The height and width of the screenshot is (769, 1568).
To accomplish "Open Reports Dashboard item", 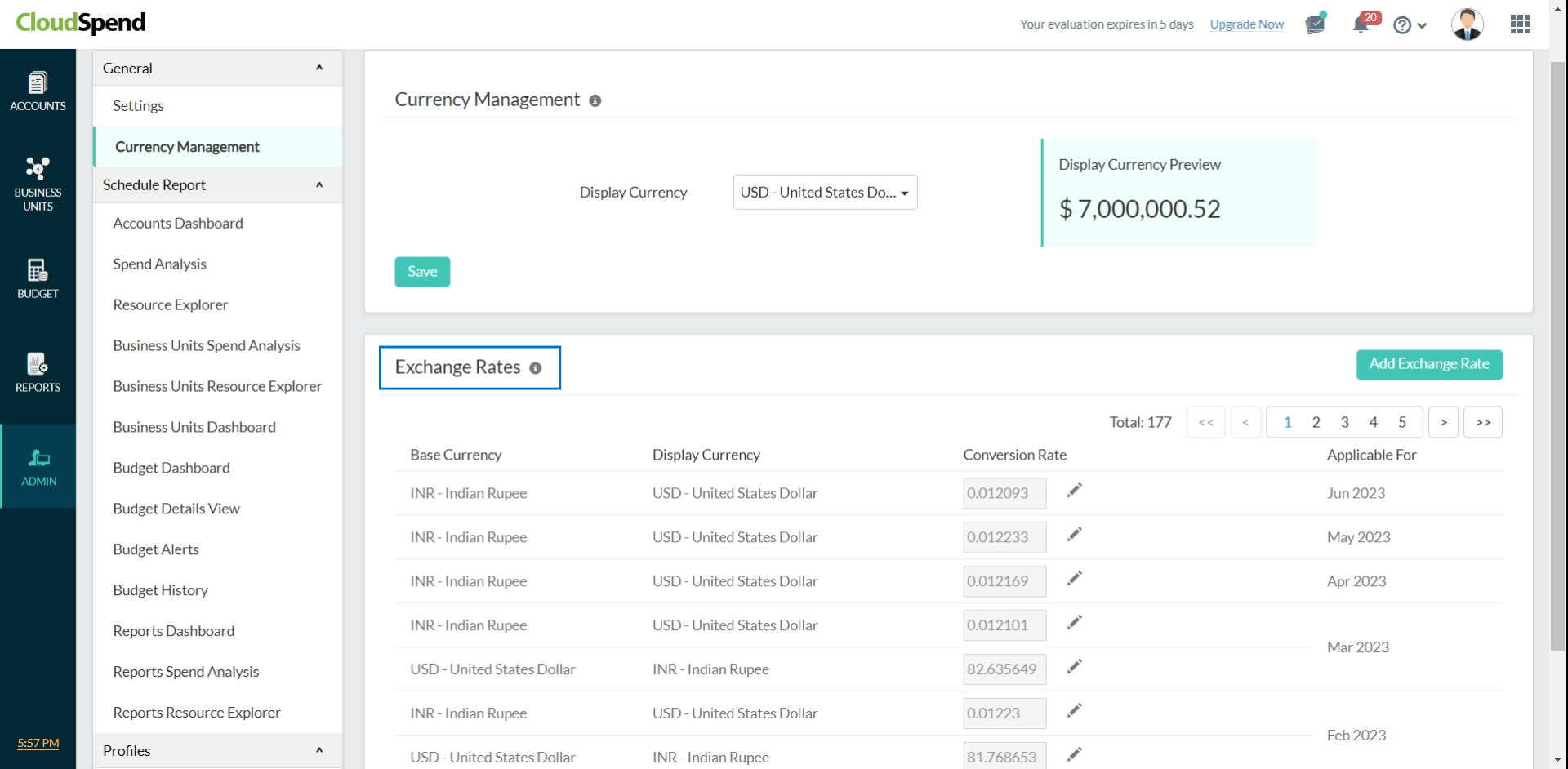I will pos(173,632).
